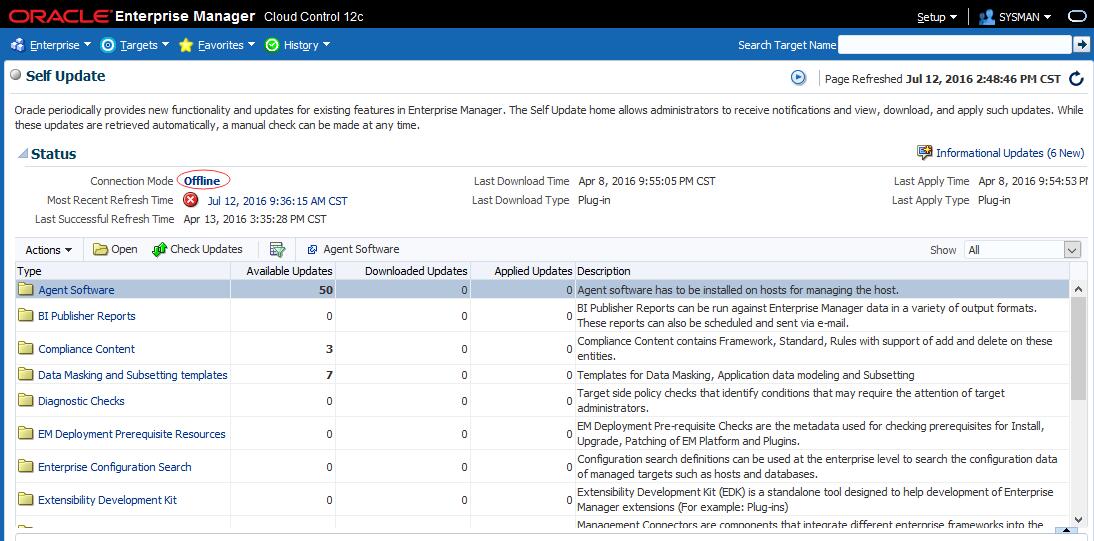Click the gray Self Update status icon
This screenshot has height=541, width=1094.
coord(16,75)
